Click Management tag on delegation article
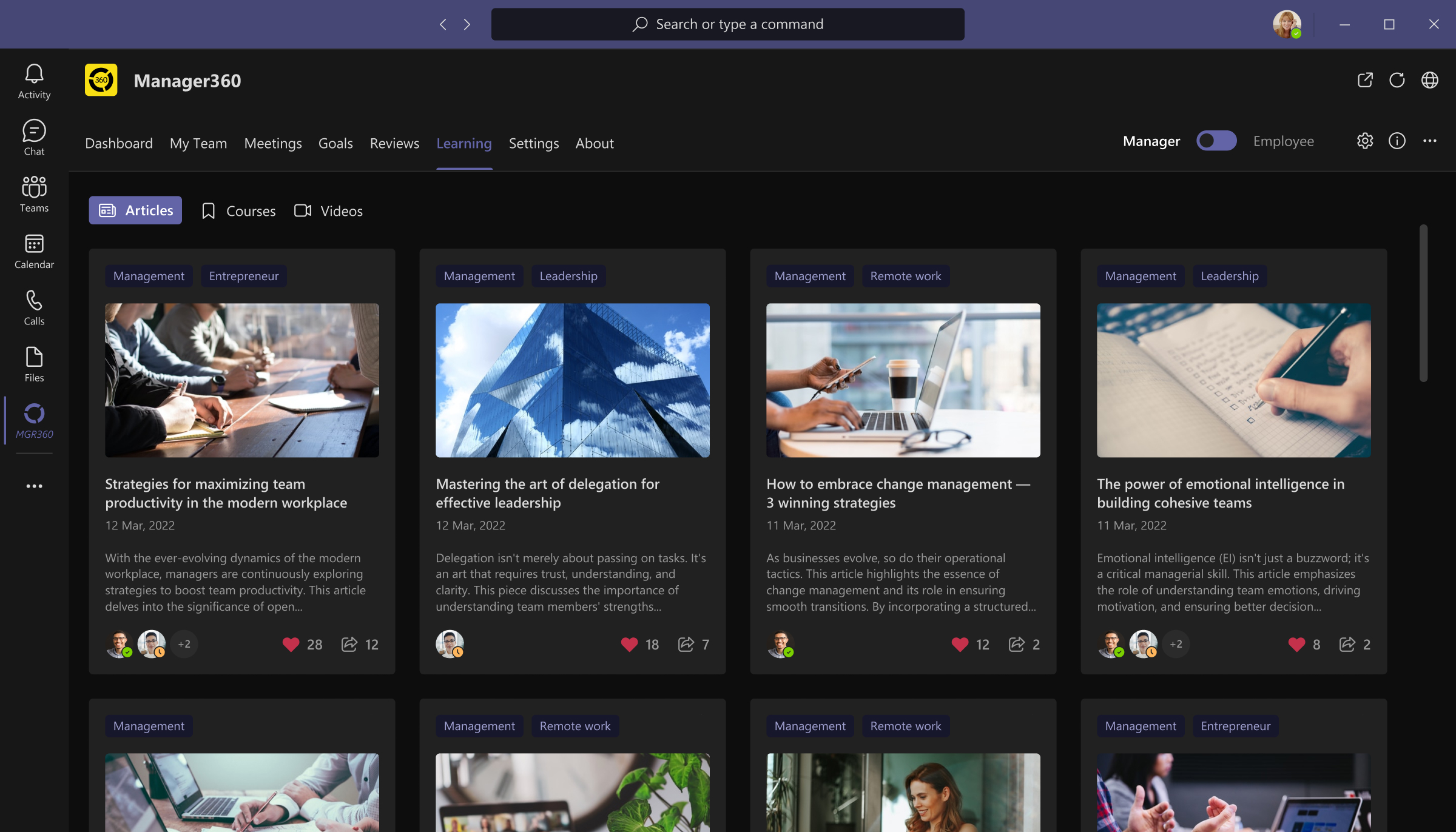This screenshot has height=832, width=1456. (479, 276)
